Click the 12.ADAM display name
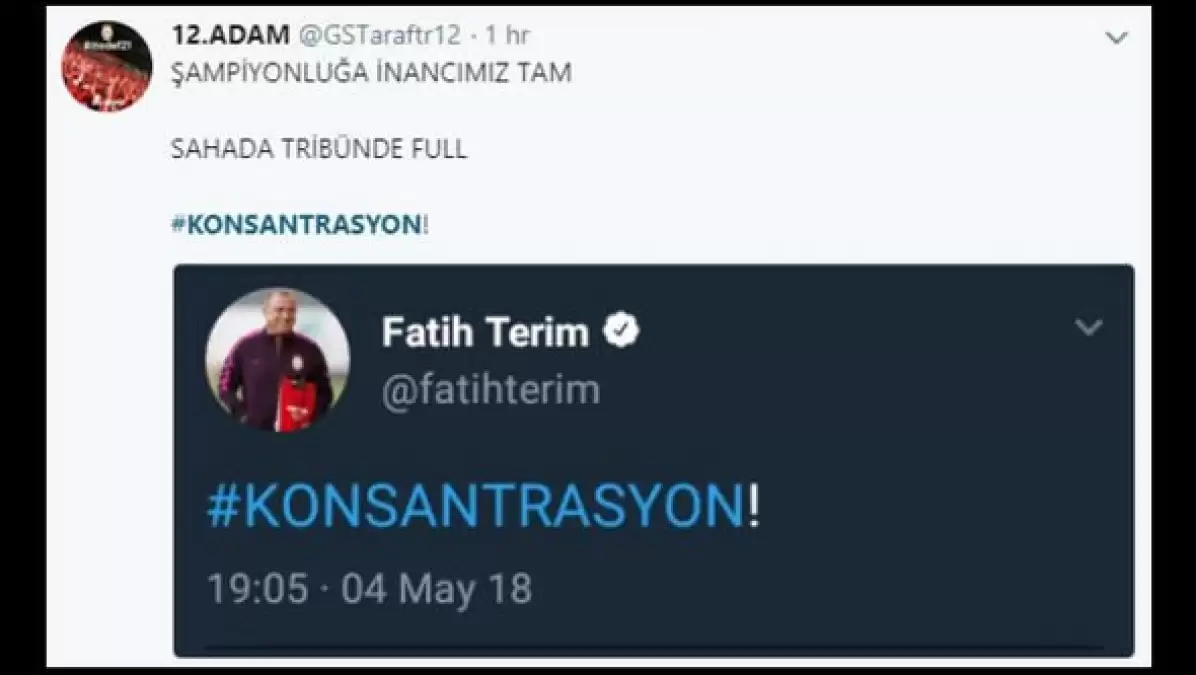 230,35
